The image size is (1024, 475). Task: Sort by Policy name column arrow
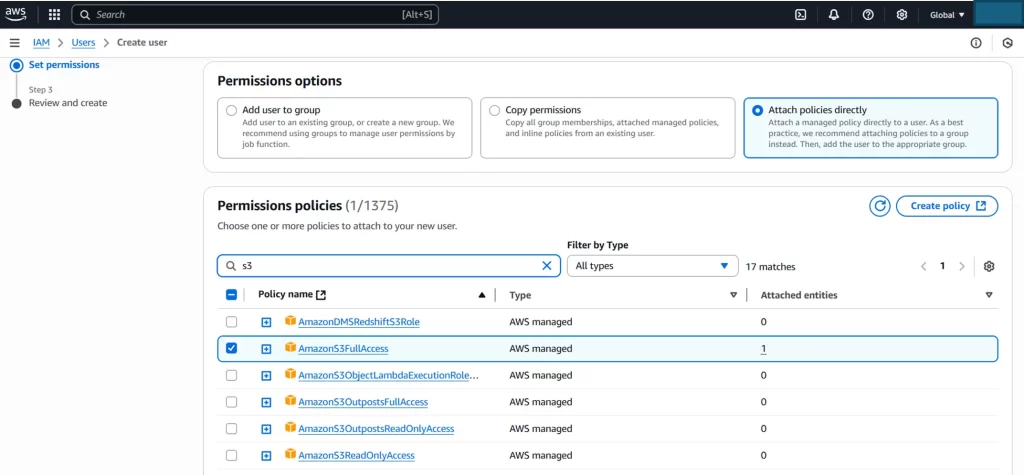click(482, 295)
